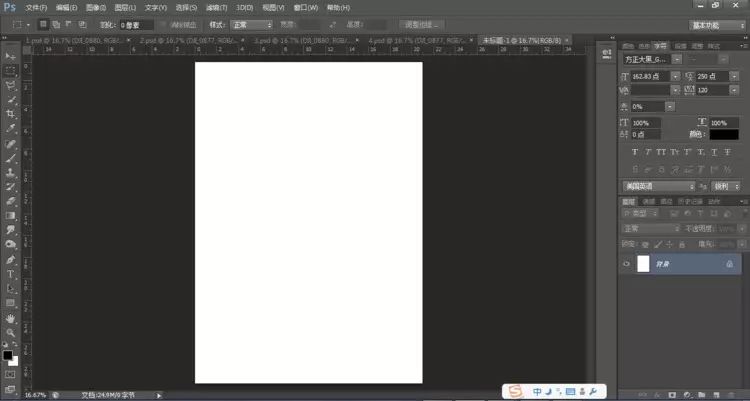Select the Rectangular Marquee tool in toolbox
Viewport: 750px width, 401px height.
click(10, 71)
